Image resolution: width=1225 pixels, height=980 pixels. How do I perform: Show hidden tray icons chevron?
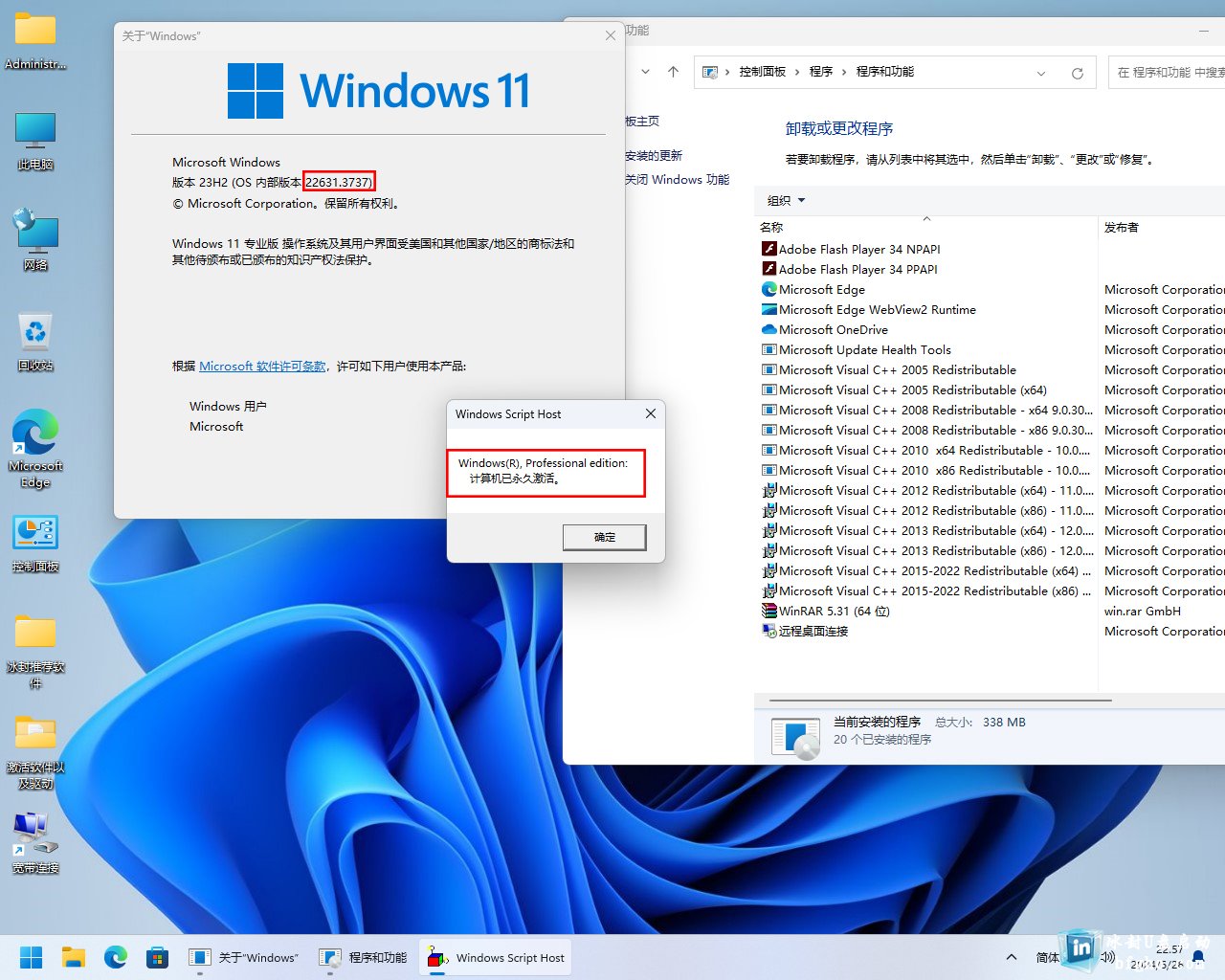[1012, 957]
